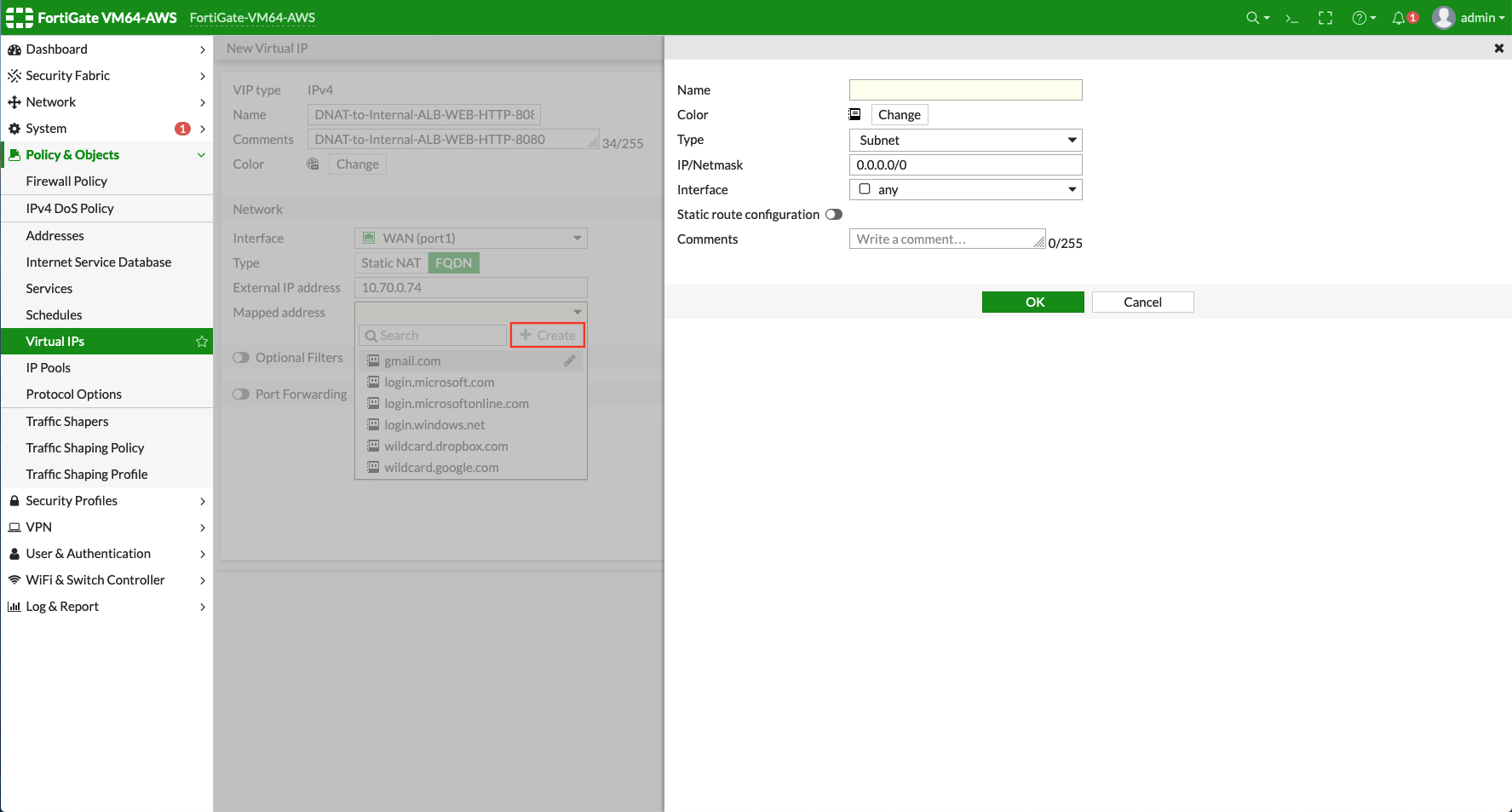Toggle fullscreen mode icon
1512x812 pixels.
click(x=1325, y=18)
